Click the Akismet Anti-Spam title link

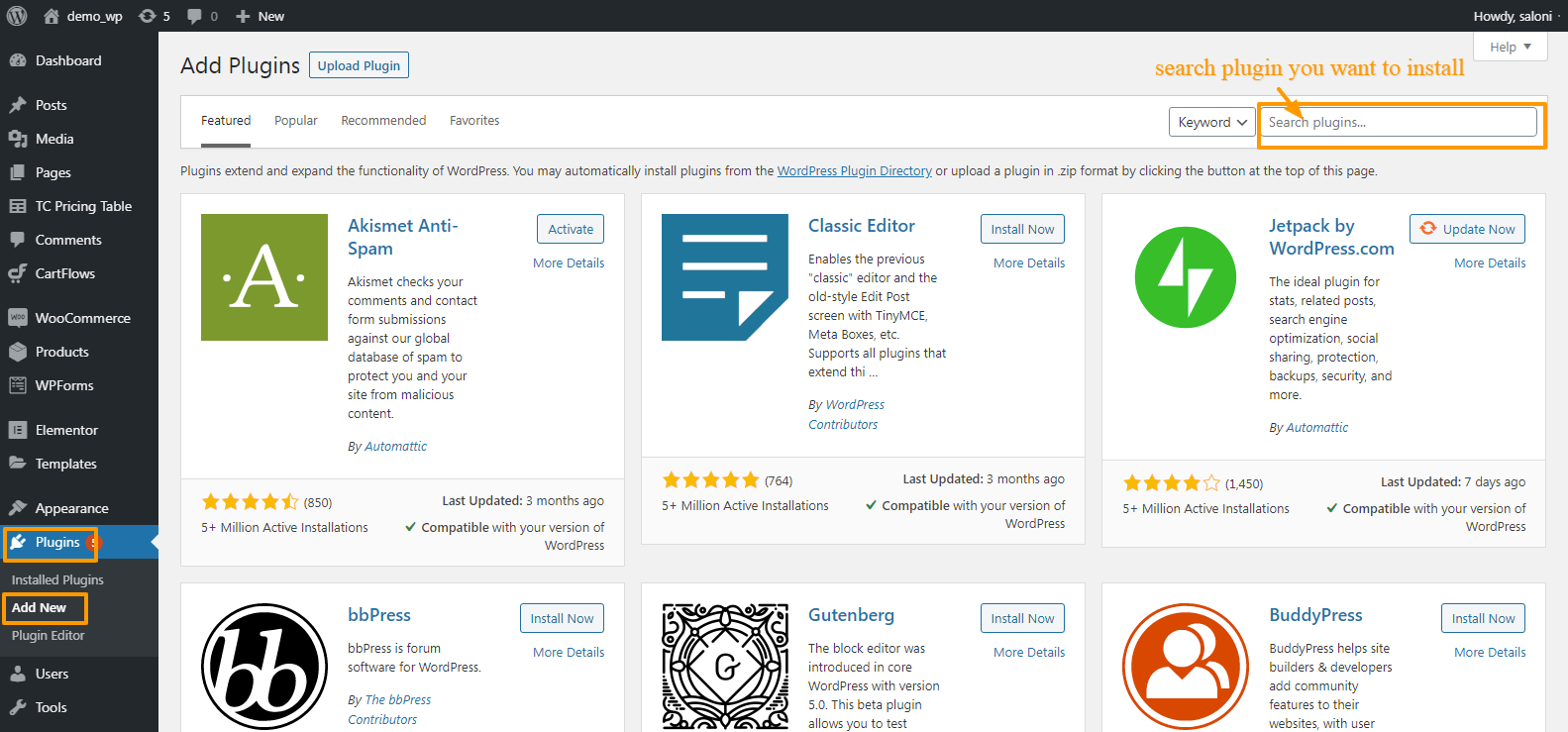(403, 237)
